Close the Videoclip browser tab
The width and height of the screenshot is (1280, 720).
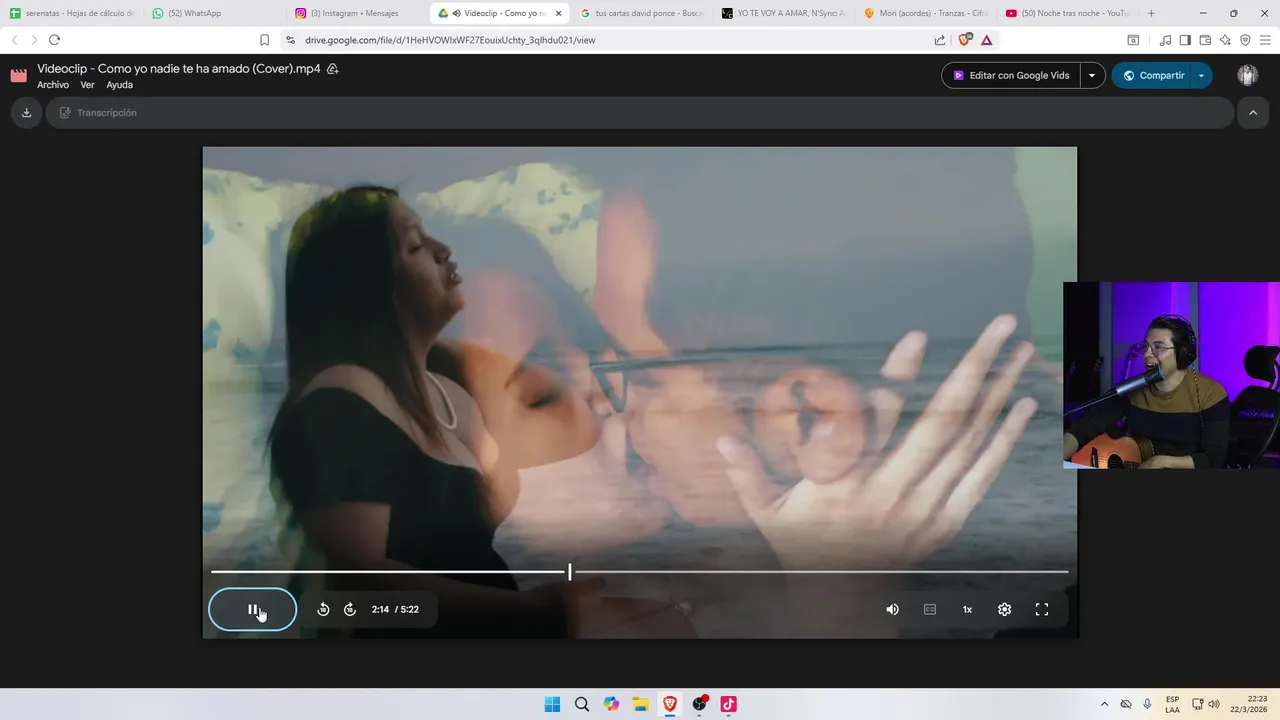[558, 13]
